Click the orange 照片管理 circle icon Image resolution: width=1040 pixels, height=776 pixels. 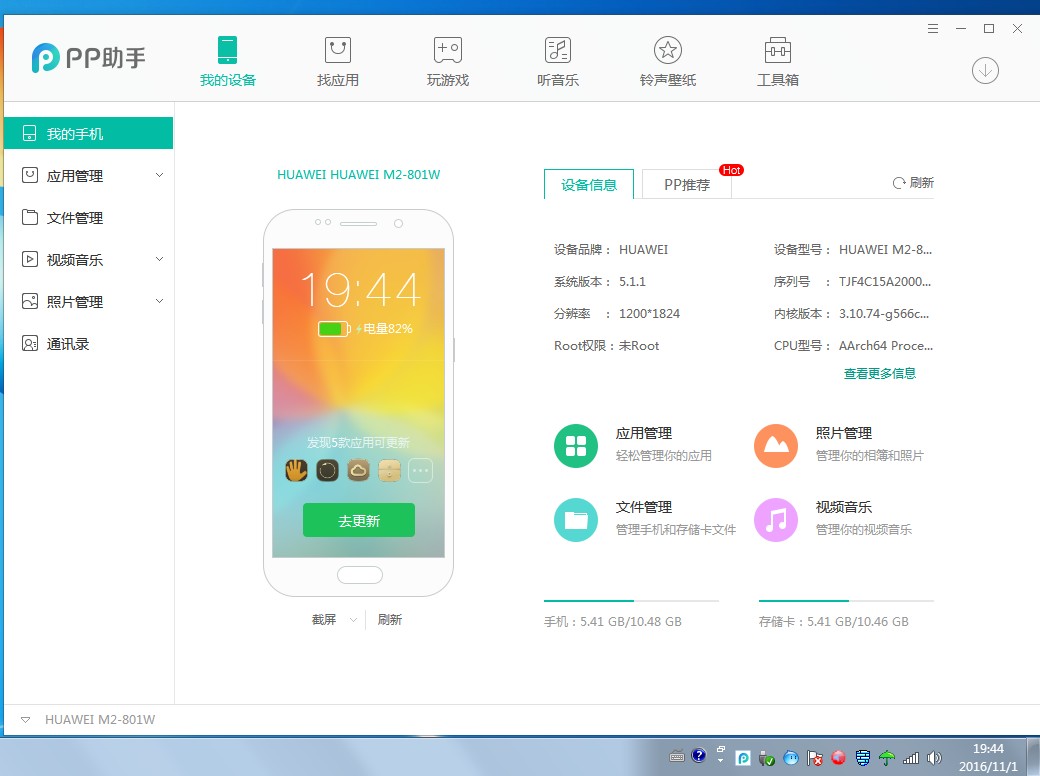[776, 446]
